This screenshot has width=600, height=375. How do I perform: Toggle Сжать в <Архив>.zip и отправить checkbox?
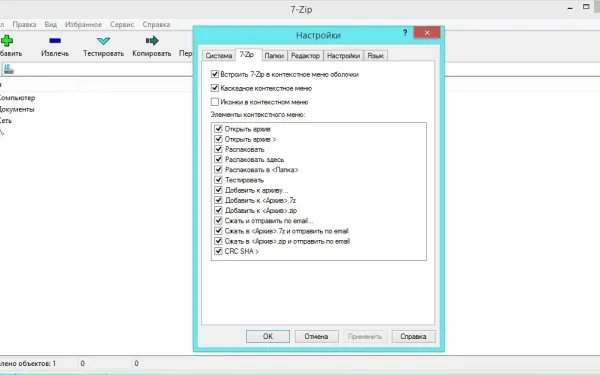(218, 241)
